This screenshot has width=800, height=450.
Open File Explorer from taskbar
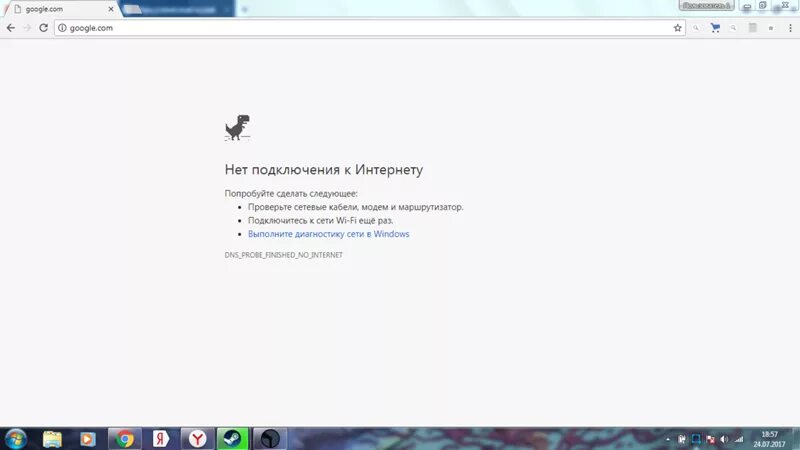click(x=52, y=439)
